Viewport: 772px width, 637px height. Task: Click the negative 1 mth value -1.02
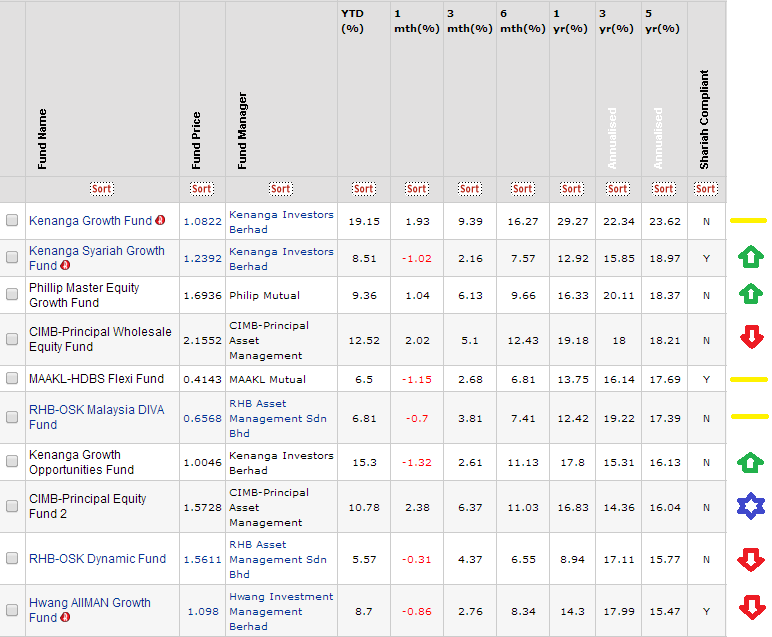tap(417, 258)
